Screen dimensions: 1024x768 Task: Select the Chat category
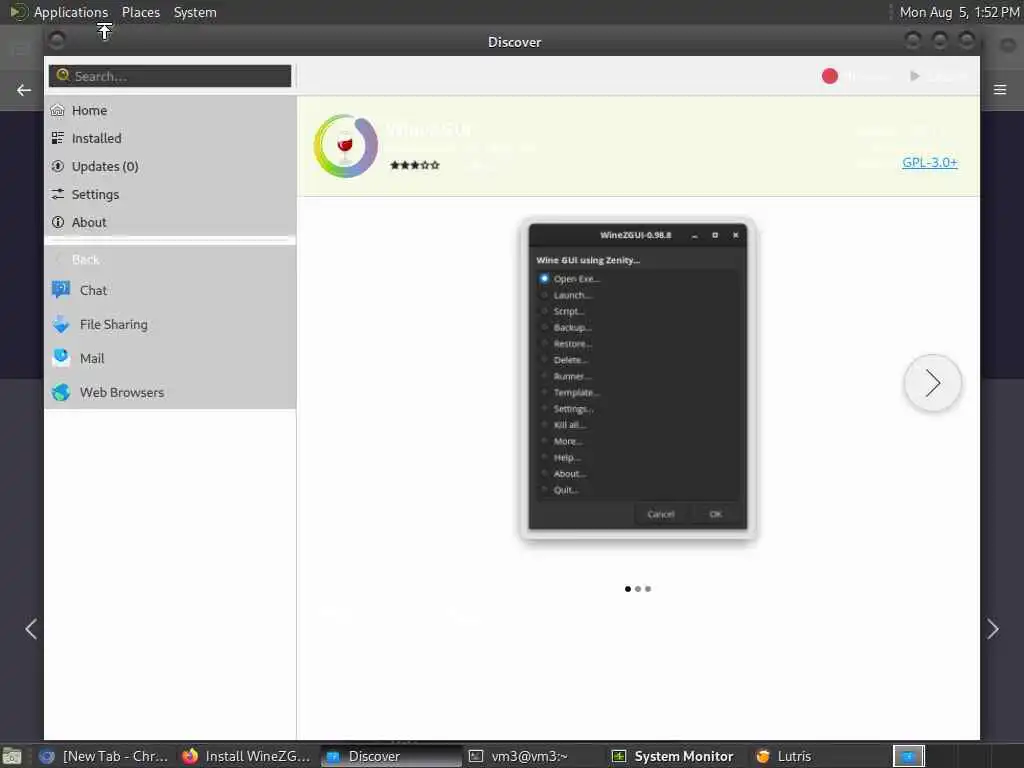(x=170, y=290)
